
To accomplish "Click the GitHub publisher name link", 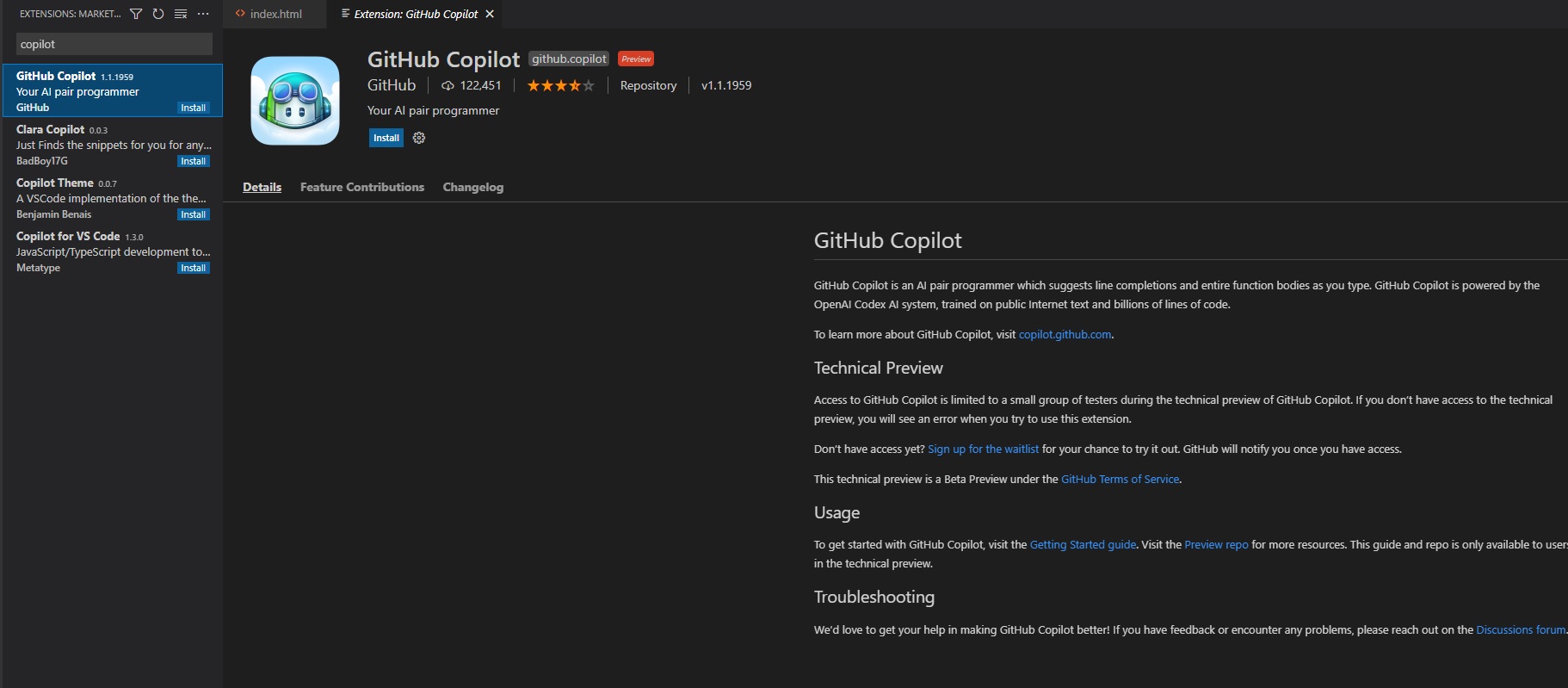I will (392, 85).
